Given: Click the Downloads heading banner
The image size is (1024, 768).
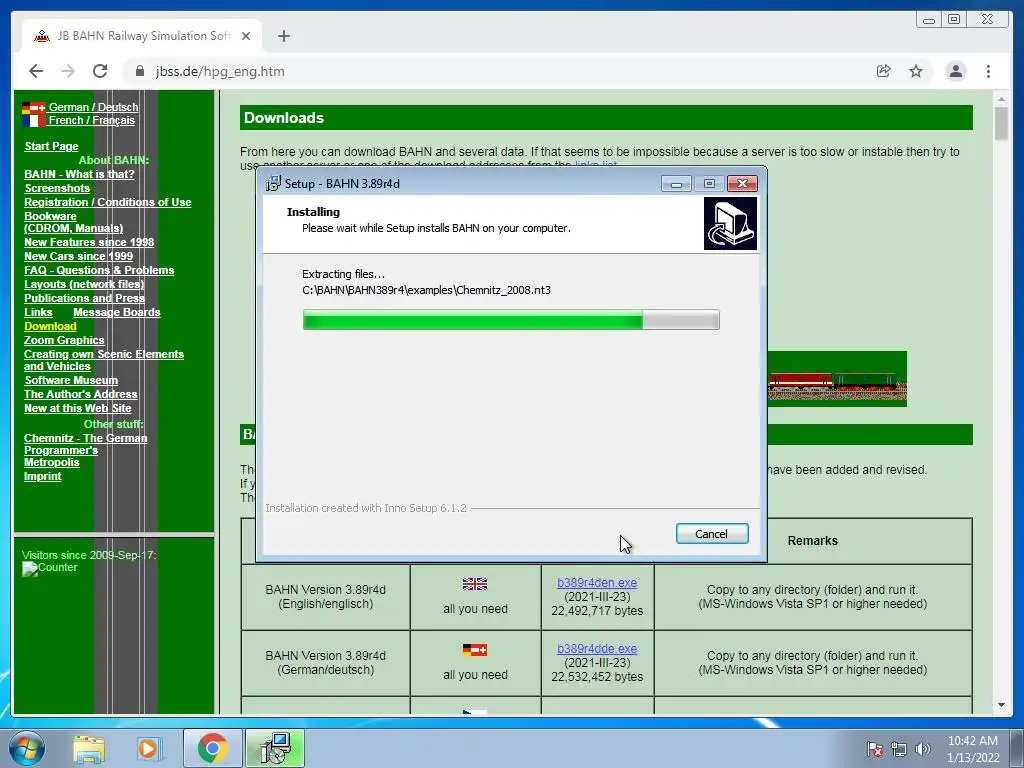Looking at the screenshot, I should click(606, 118).
